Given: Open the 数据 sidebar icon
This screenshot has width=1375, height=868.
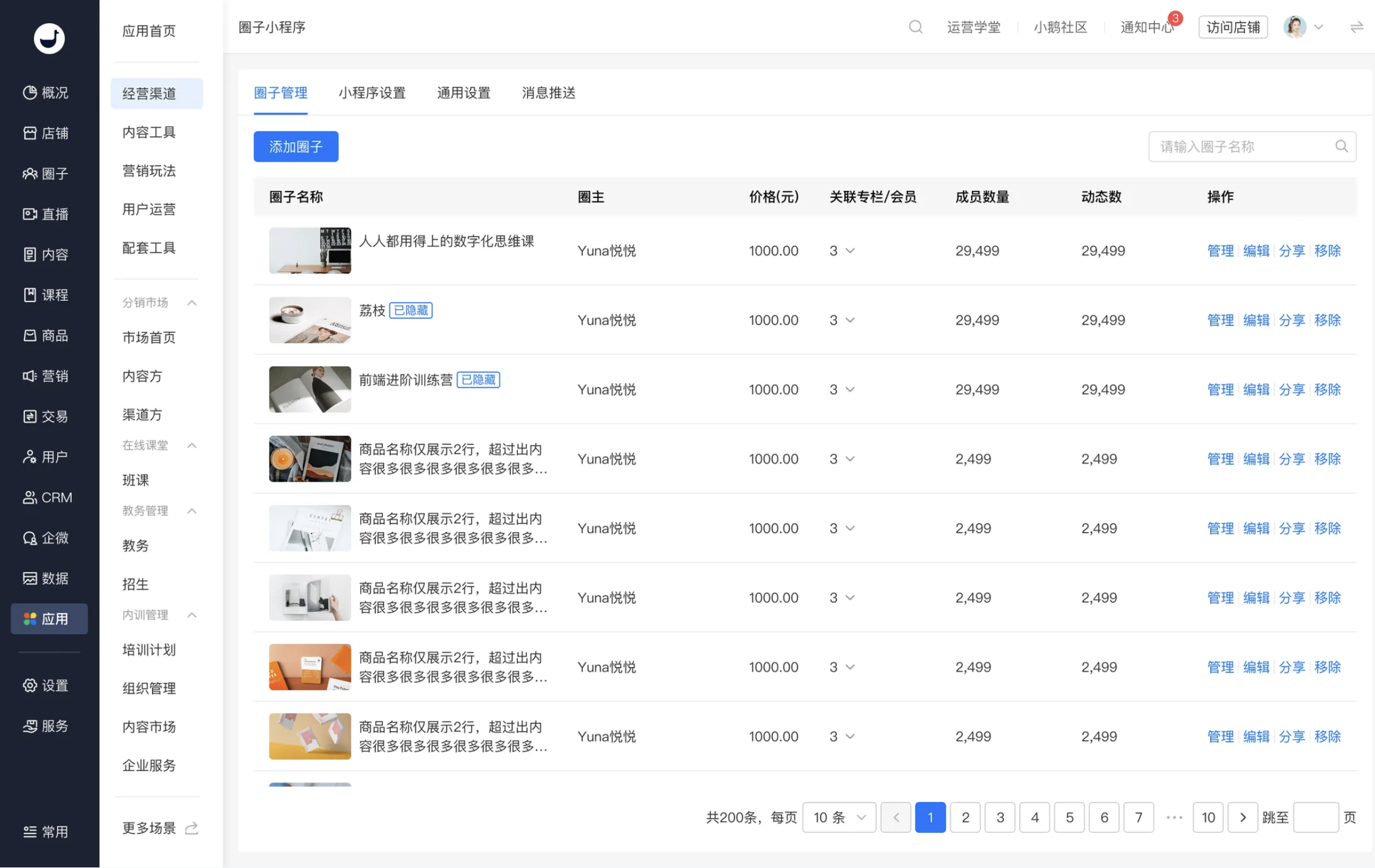Looking at the screenshot, I should 30,577.
